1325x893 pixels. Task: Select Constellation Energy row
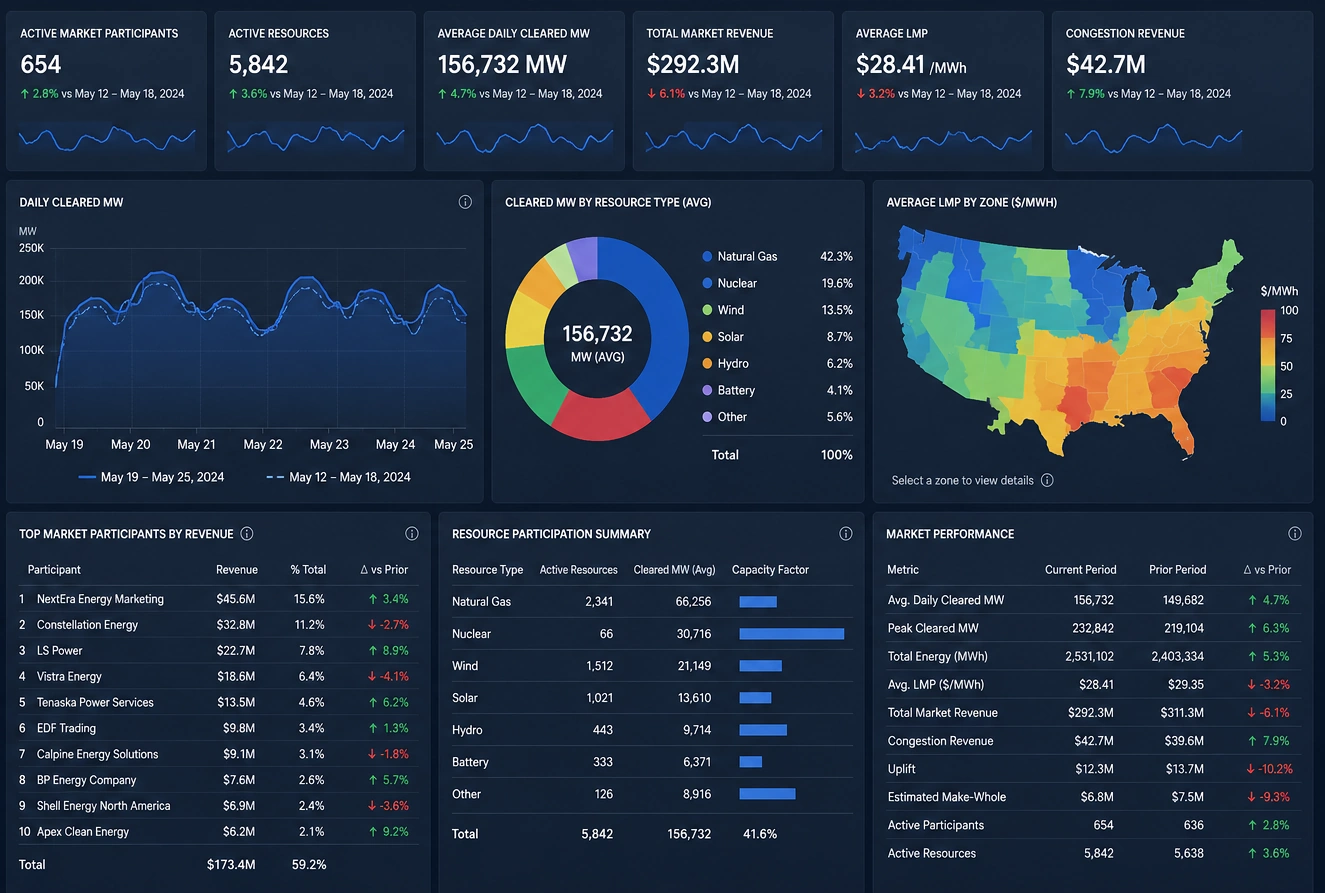(x=218, y=625)
